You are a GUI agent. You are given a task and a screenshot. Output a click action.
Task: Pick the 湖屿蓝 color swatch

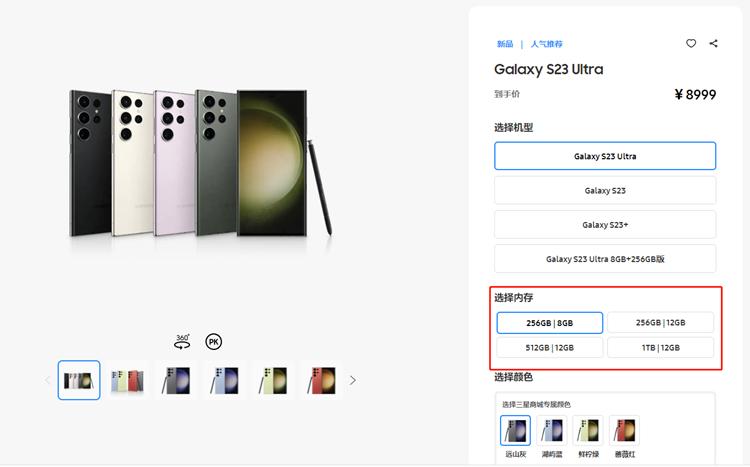tap(551, 431)
